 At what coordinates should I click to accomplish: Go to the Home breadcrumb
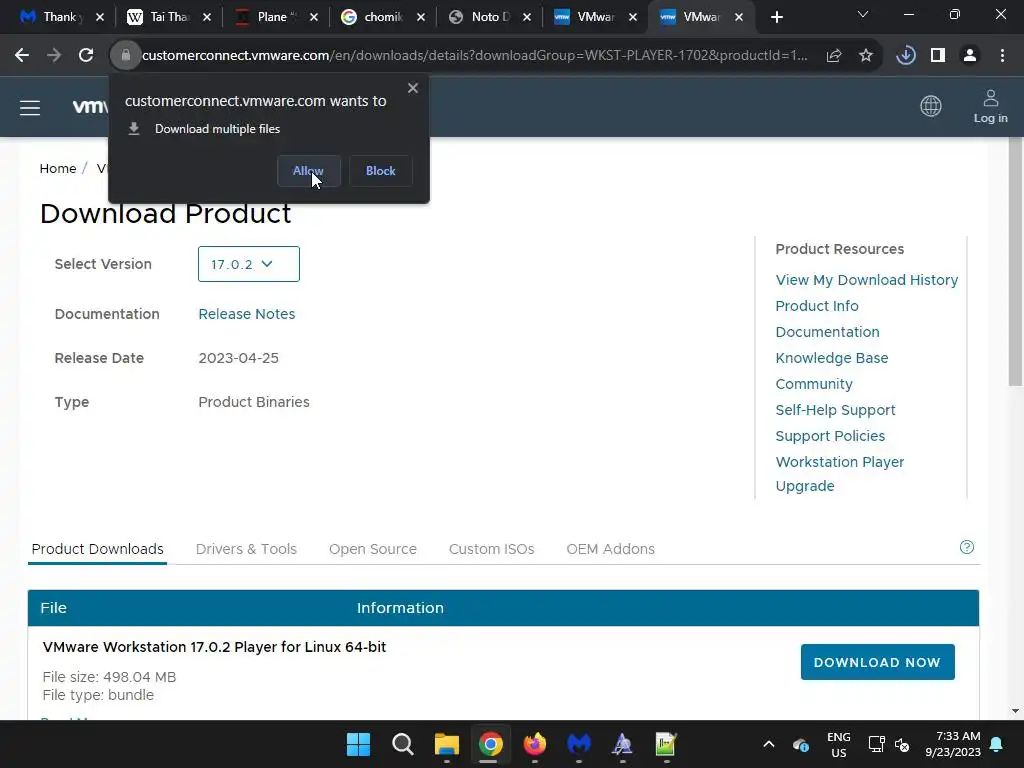[x=58, y=168]
